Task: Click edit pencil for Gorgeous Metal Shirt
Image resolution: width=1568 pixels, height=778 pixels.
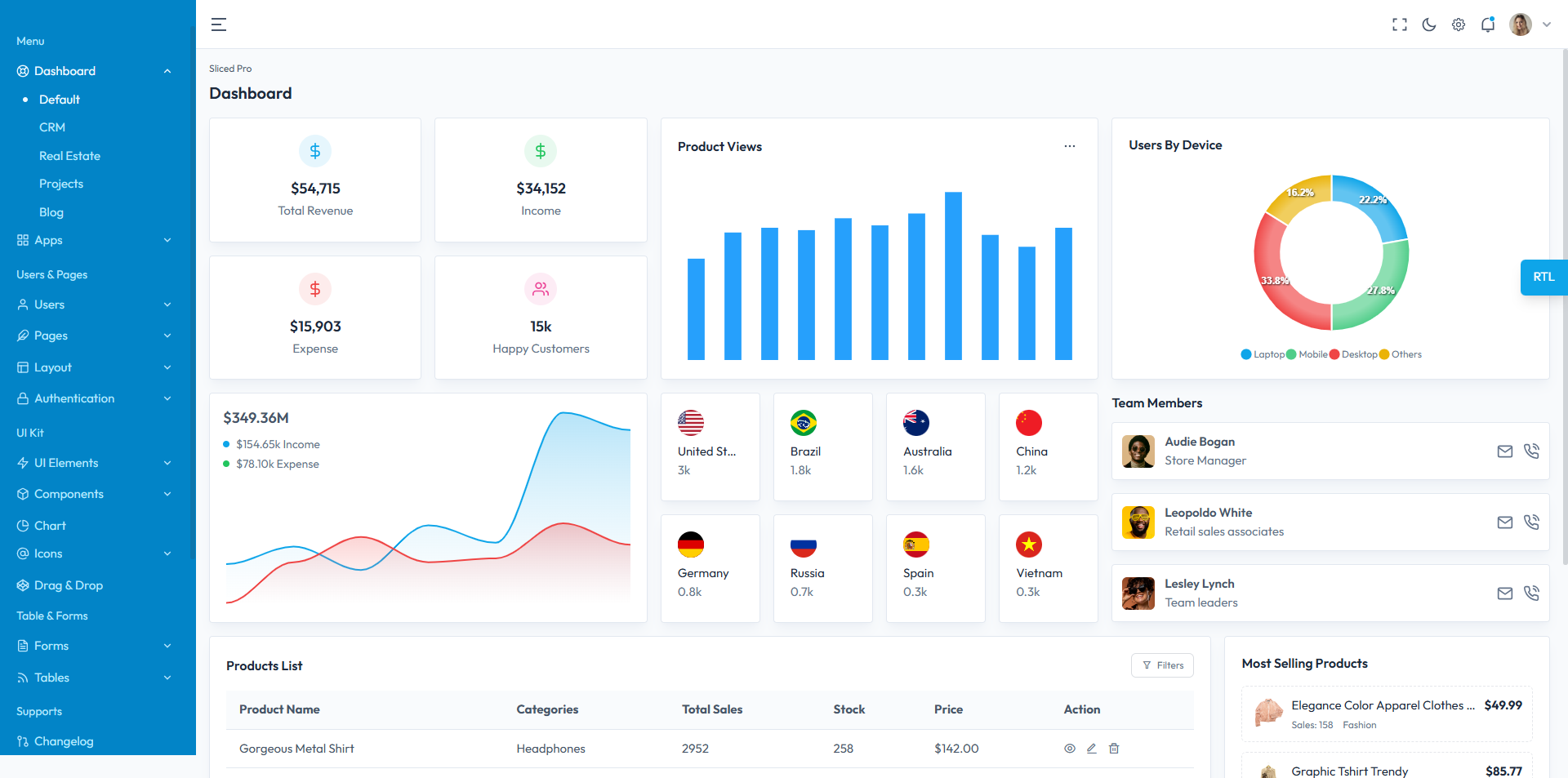Action: point(1091,749)
